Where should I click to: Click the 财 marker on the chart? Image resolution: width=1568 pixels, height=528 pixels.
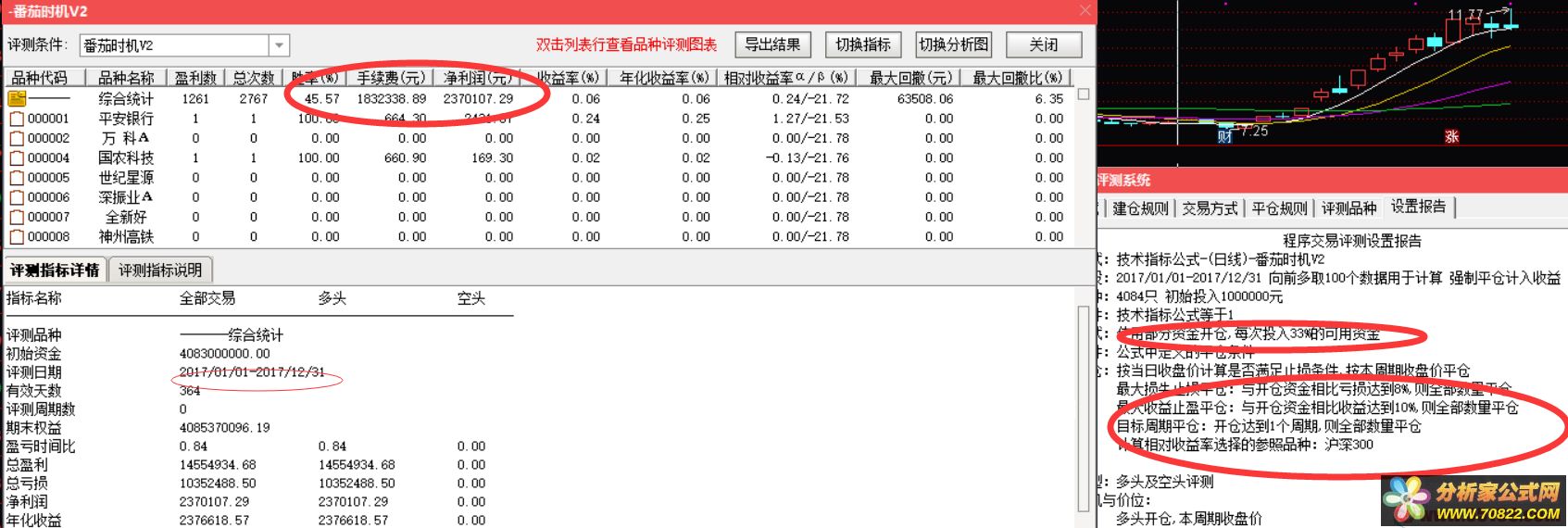tap(1225, 136)
